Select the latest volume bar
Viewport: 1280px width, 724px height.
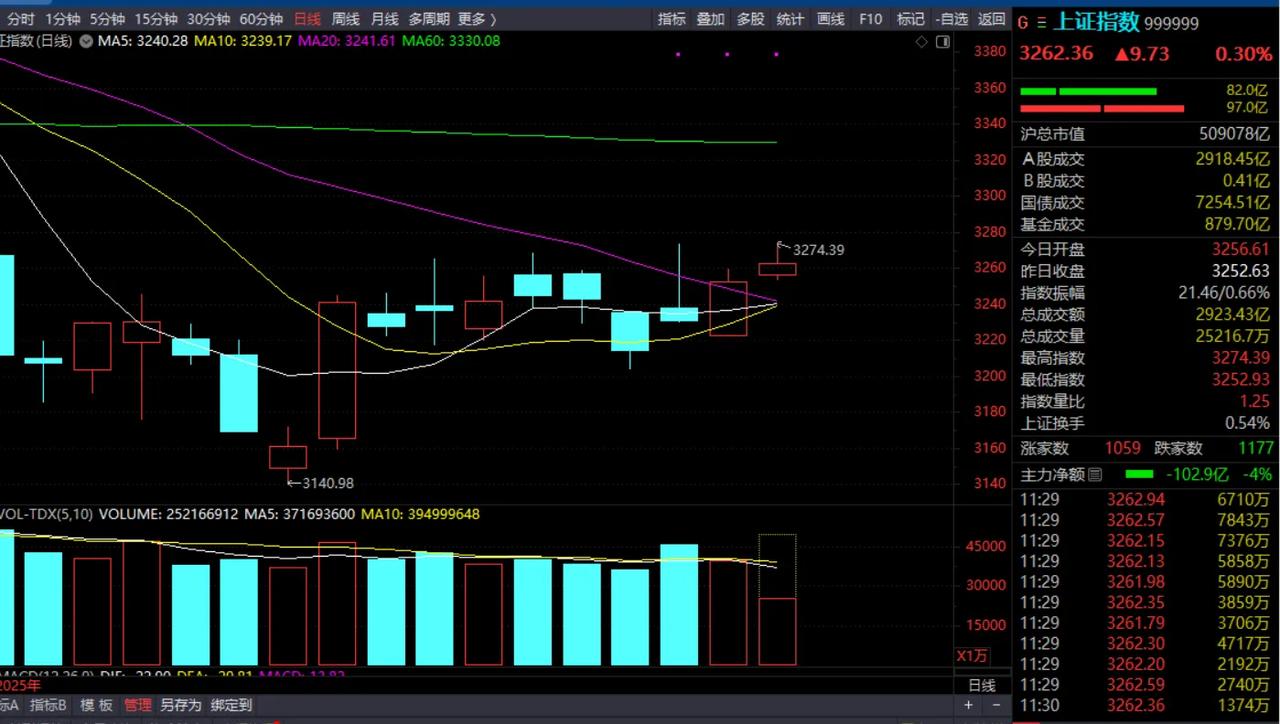(x=777, y=632)
